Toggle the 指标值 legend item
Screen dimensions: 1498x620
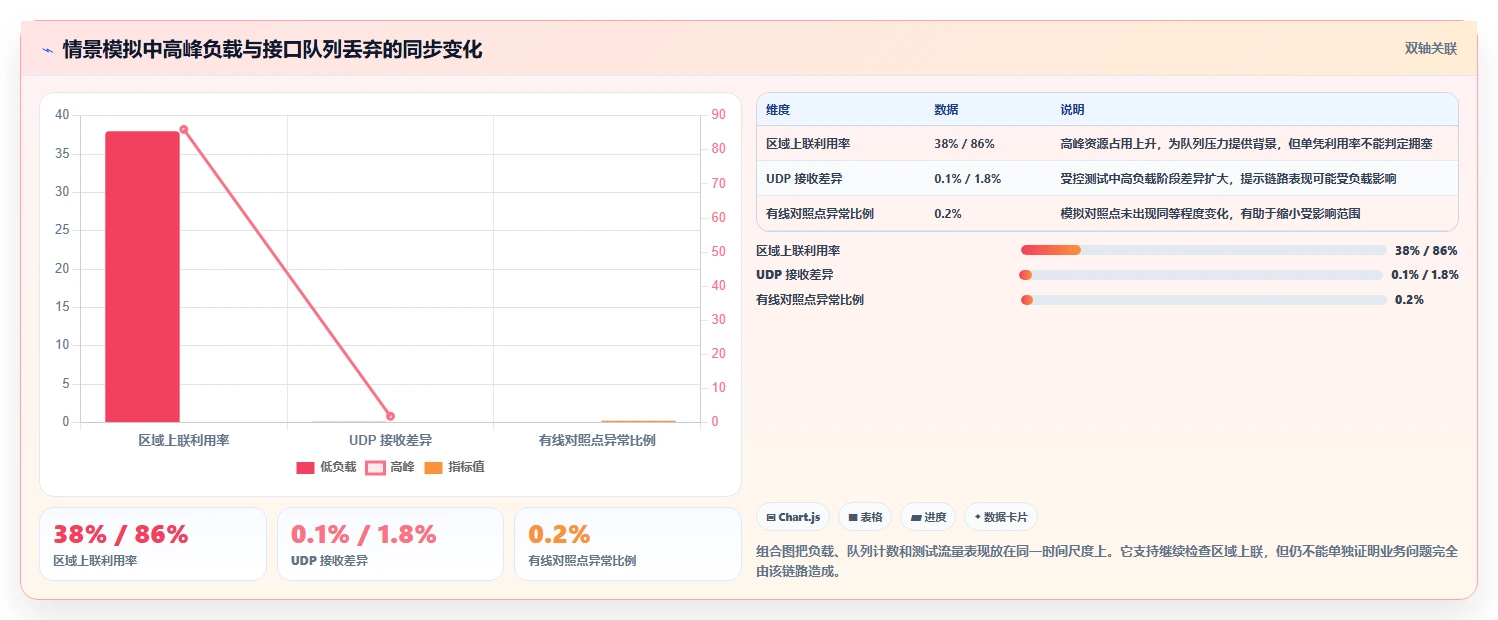tap(454, 467)
